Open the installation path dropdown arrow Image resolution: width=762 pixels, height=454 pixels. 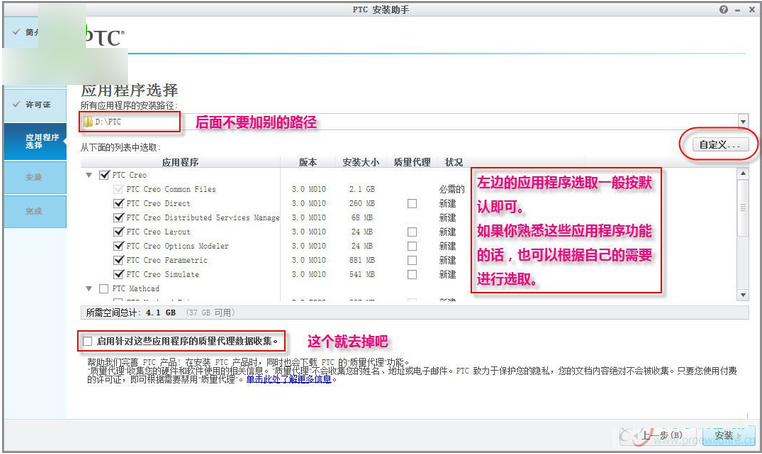click(x=743, y=122)
